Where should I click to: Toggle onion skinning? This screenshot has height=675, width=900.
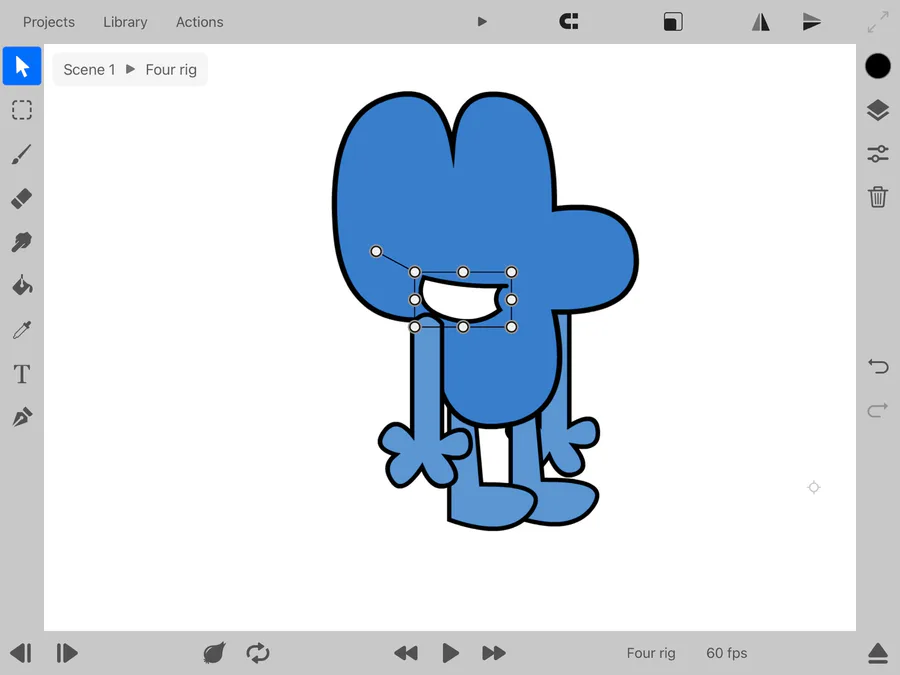[x=214, y=653]
